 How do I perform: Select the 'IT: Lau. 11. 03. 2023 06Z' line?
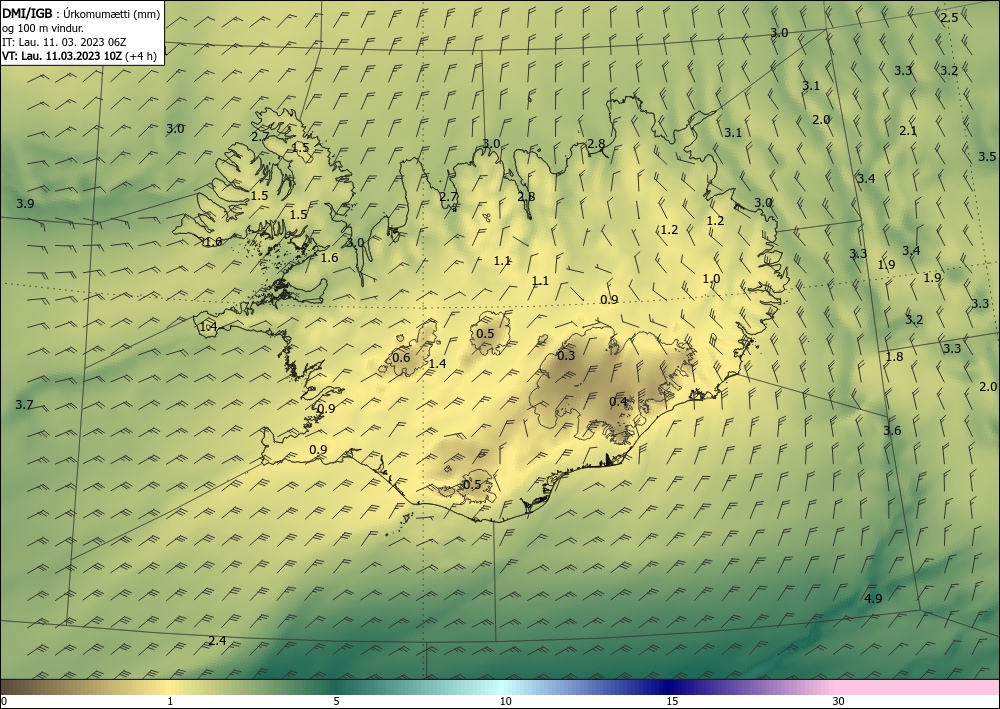64,42
